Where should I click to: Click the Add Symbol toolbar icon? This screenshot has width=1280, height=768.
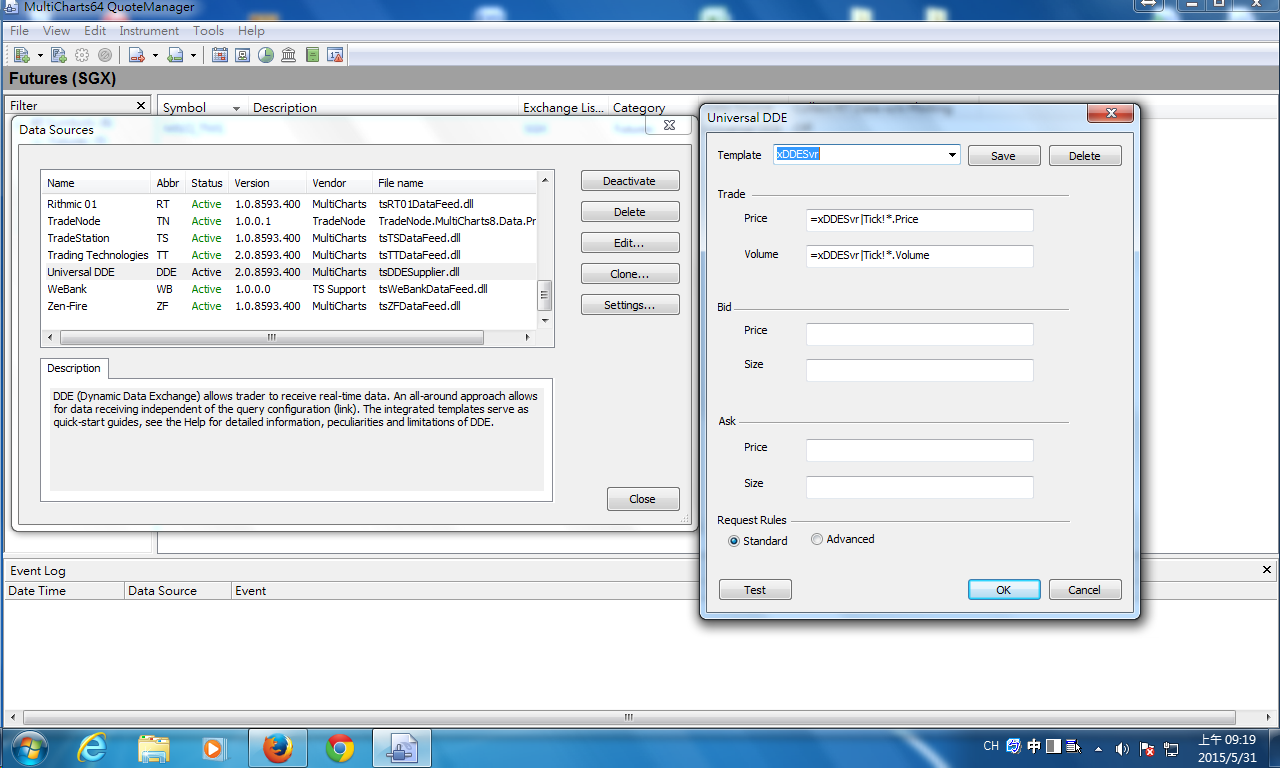pyautogui.click(x=22, y=55)
